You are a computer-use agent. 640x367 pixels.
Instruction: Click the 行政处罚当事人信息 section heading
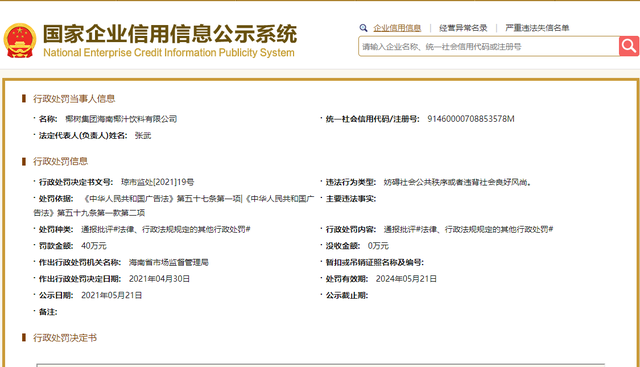click(x=74, y=99)
